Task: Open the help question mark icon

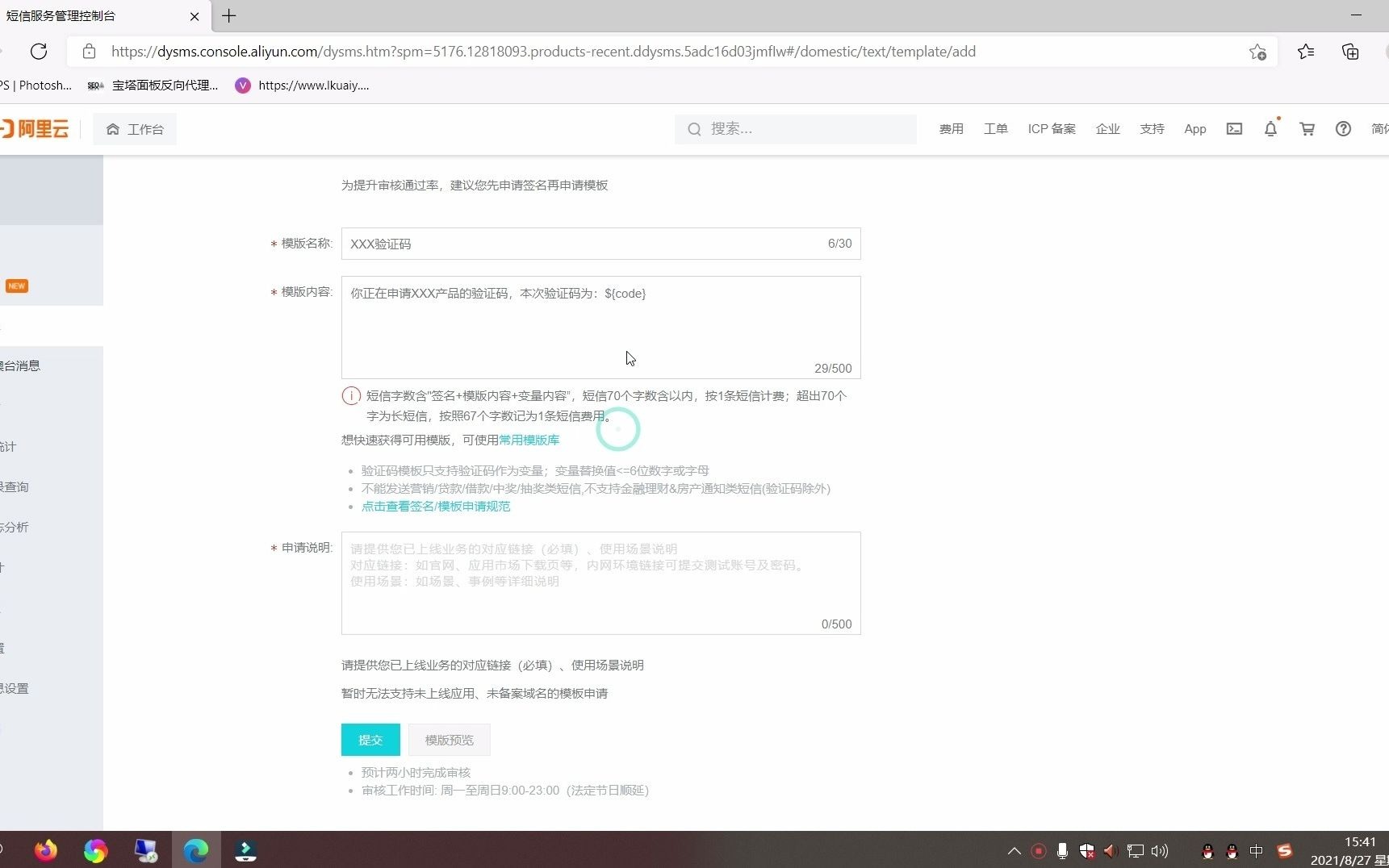Action: (1343, 129)
